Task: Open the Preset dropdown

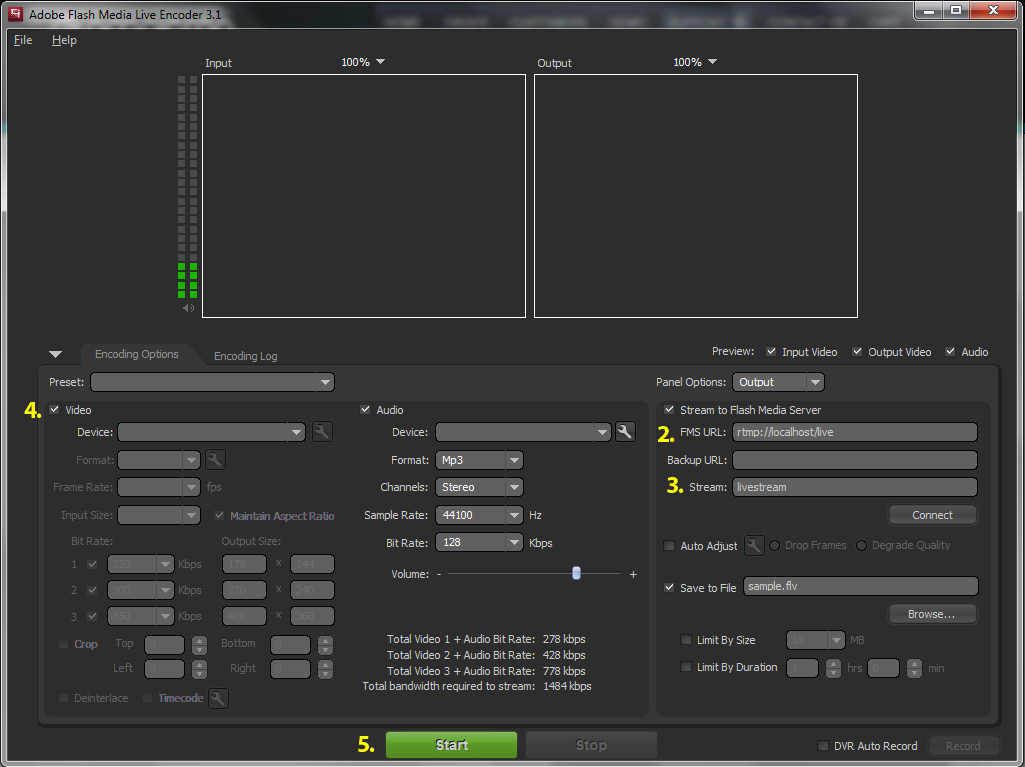Action: [212, 382]
